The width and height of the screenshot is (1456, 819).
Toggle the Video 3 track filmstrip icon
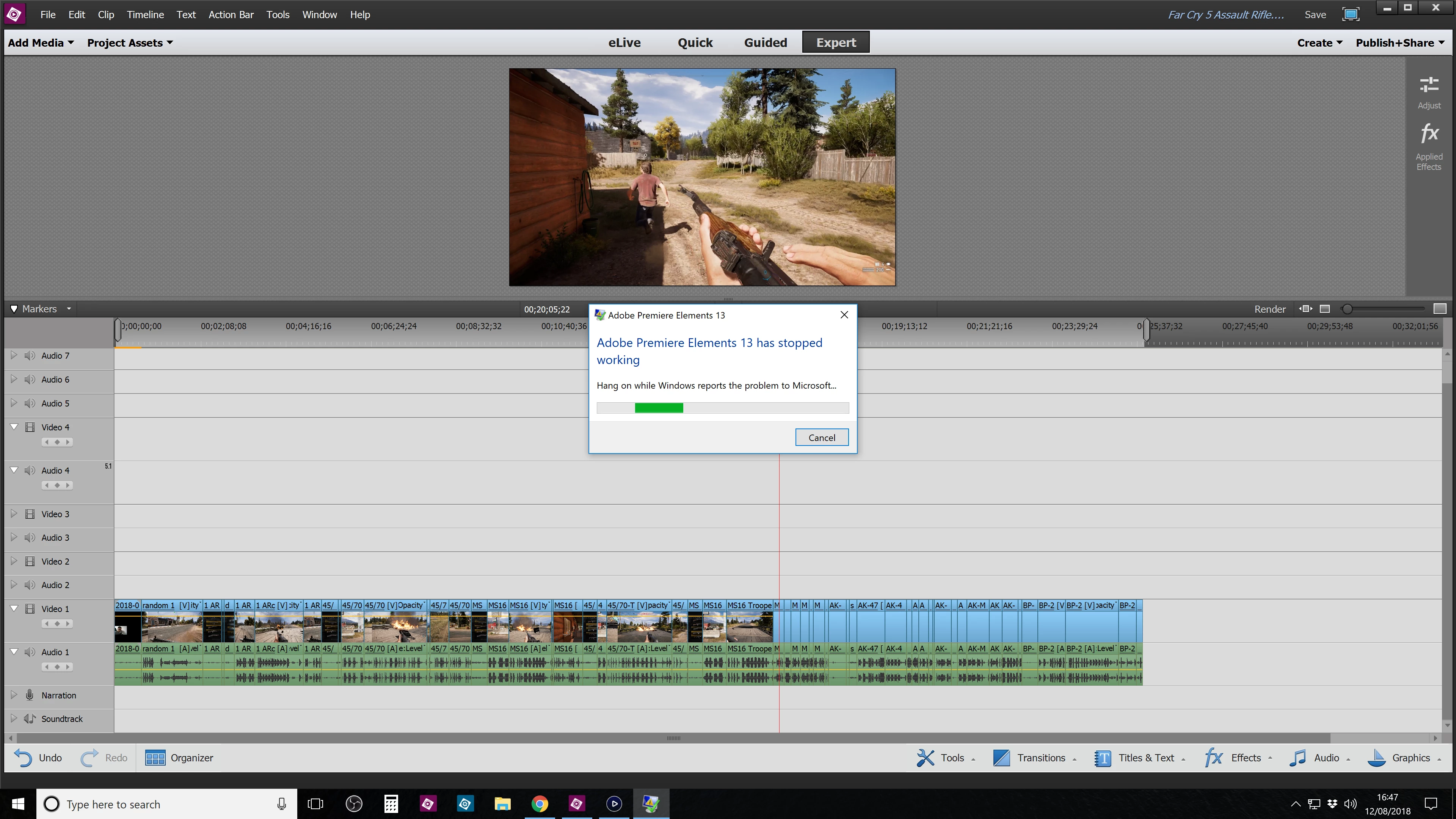pos(30,514)
